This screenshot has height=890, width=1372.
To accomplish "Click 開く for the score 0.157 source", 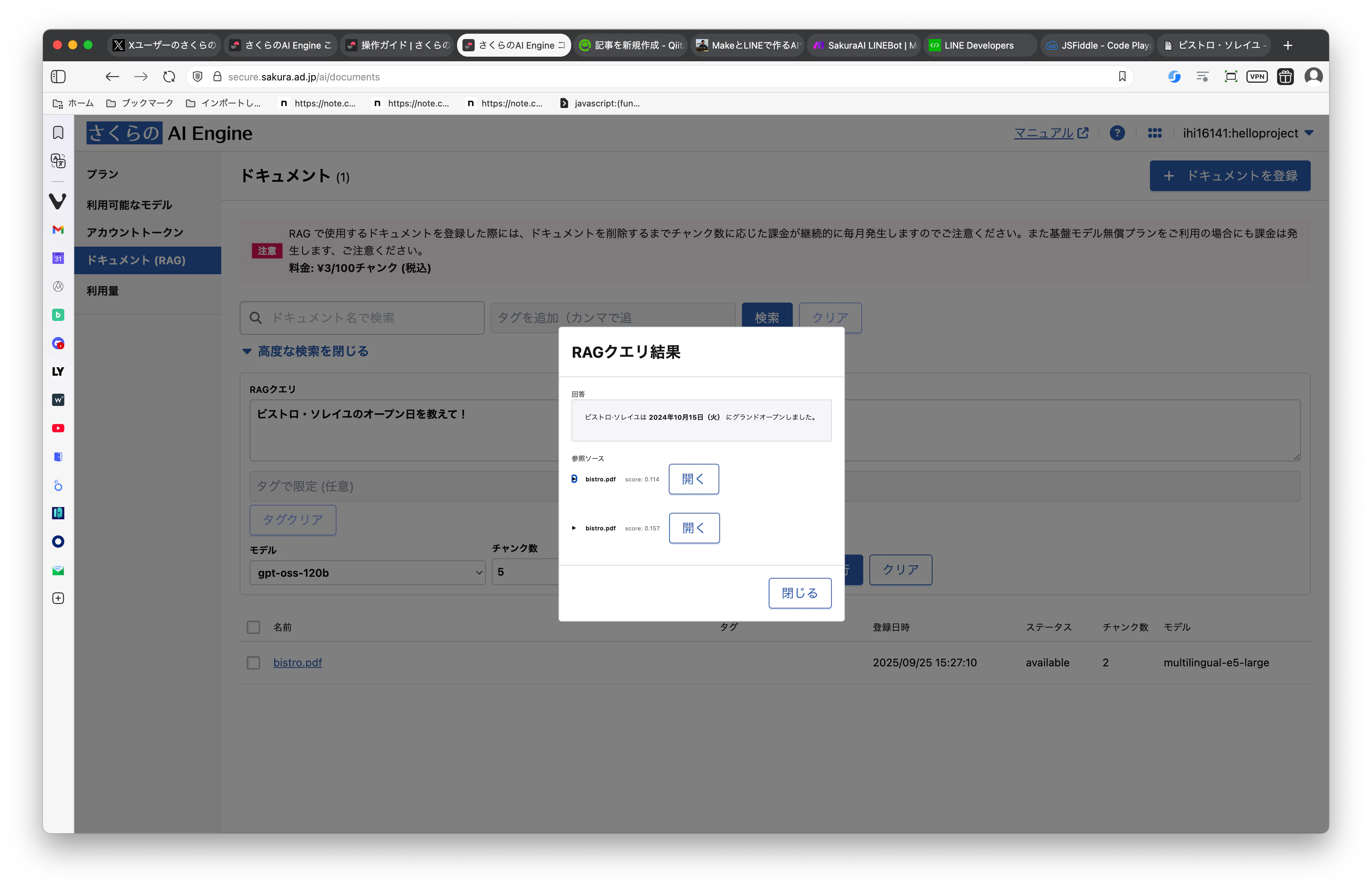I will pos(694,528).
